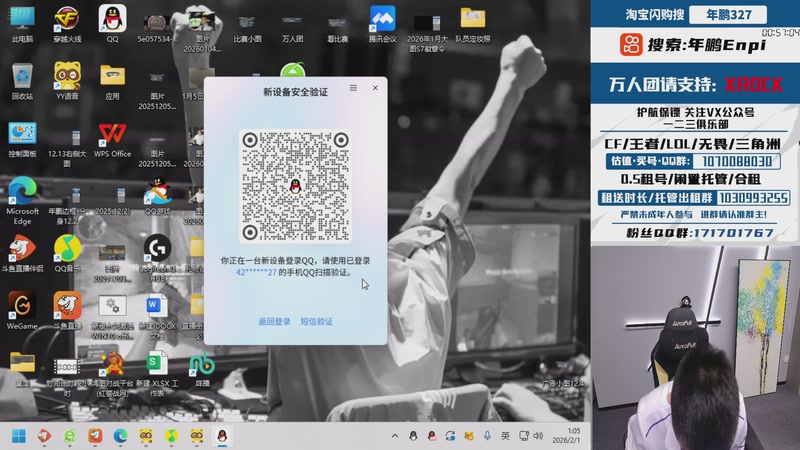The width and height of the screenshot is (800, 450).
Task: Open the 新建 DOCX 文档 file
Action: tap(157, 316)
